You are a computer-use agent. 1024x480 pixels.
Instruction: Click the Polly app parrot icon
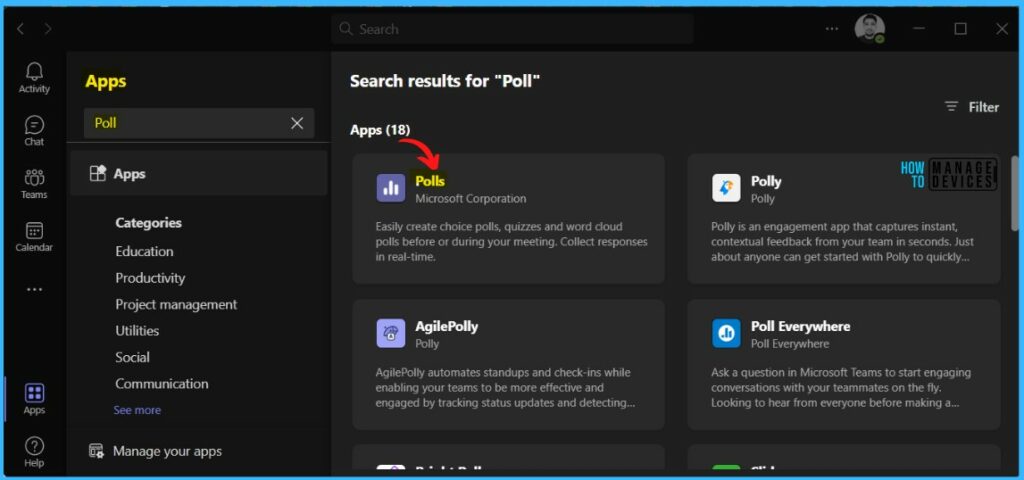click(x=726, y=188)
